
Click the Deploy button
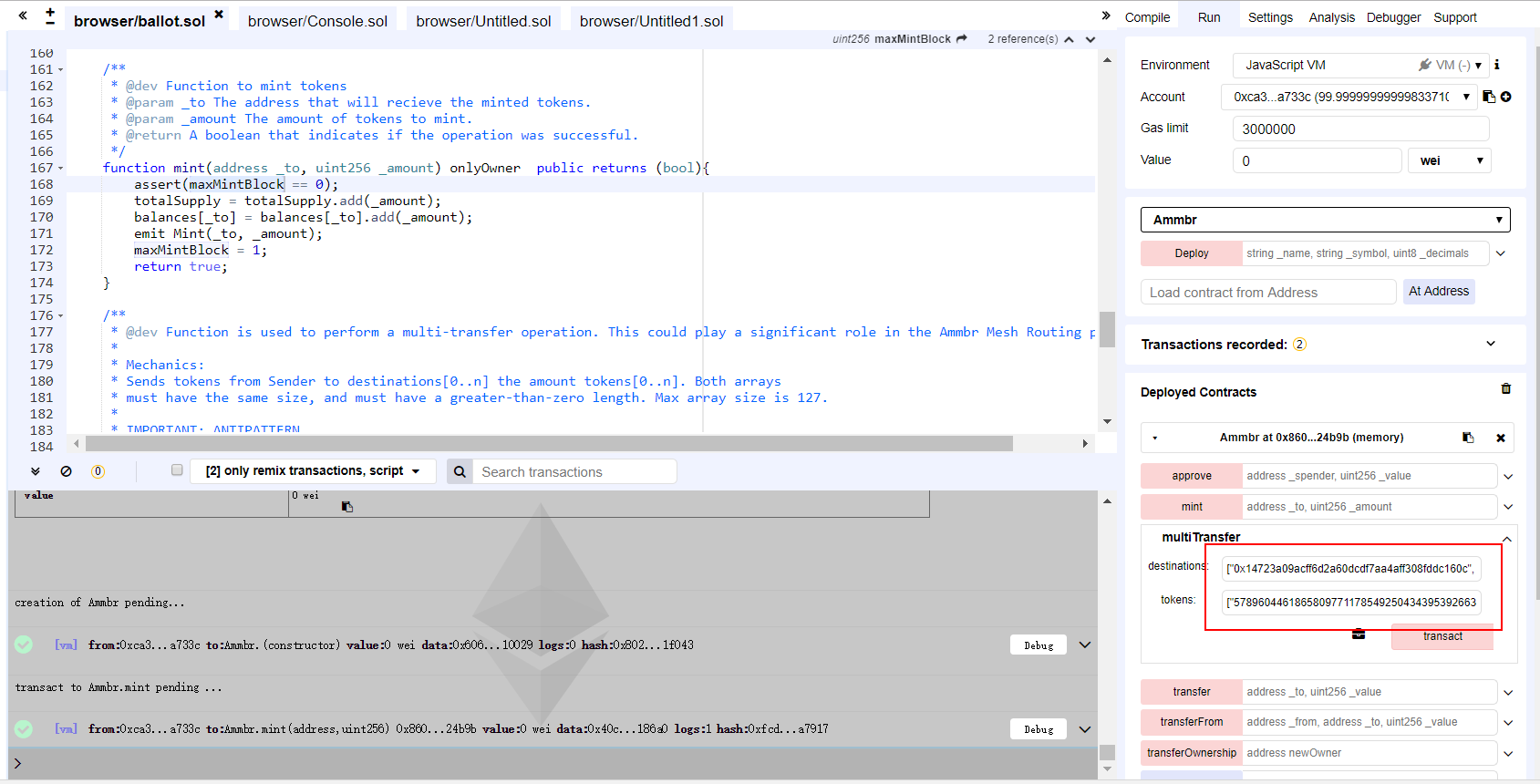tap(1192, 253)
